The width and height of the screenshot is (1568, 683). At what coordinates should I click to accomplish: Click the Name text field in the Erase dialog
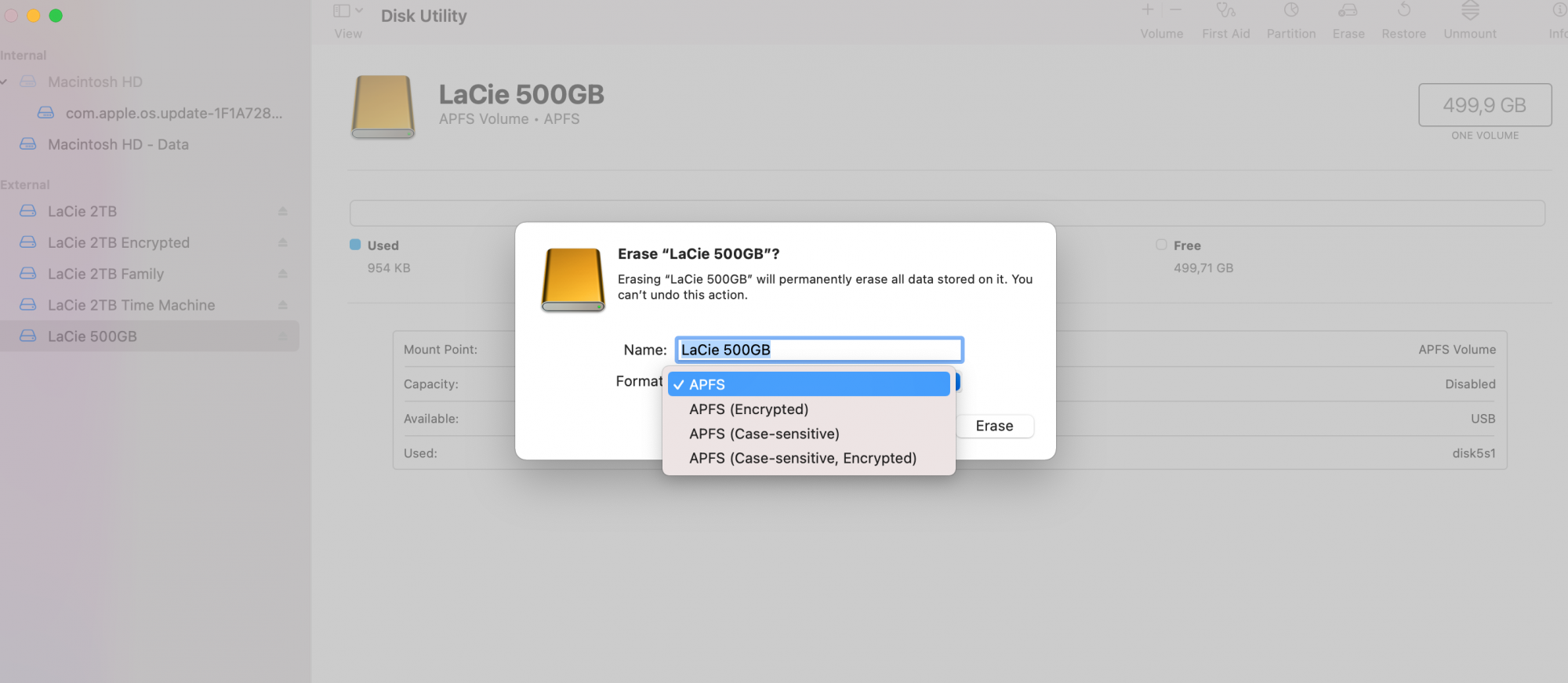[x=819, y=350]
